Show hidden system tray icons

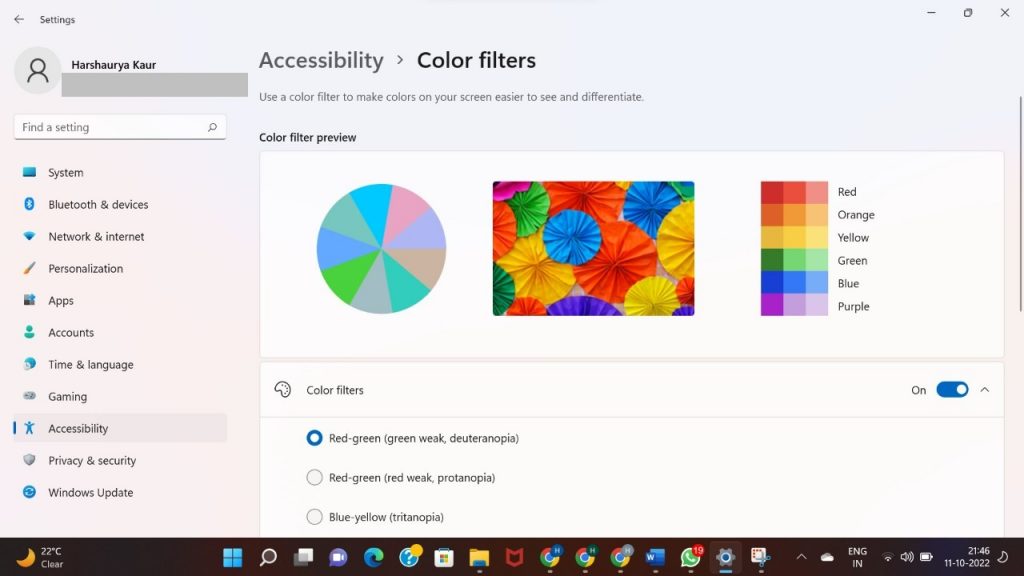(801, 557)
